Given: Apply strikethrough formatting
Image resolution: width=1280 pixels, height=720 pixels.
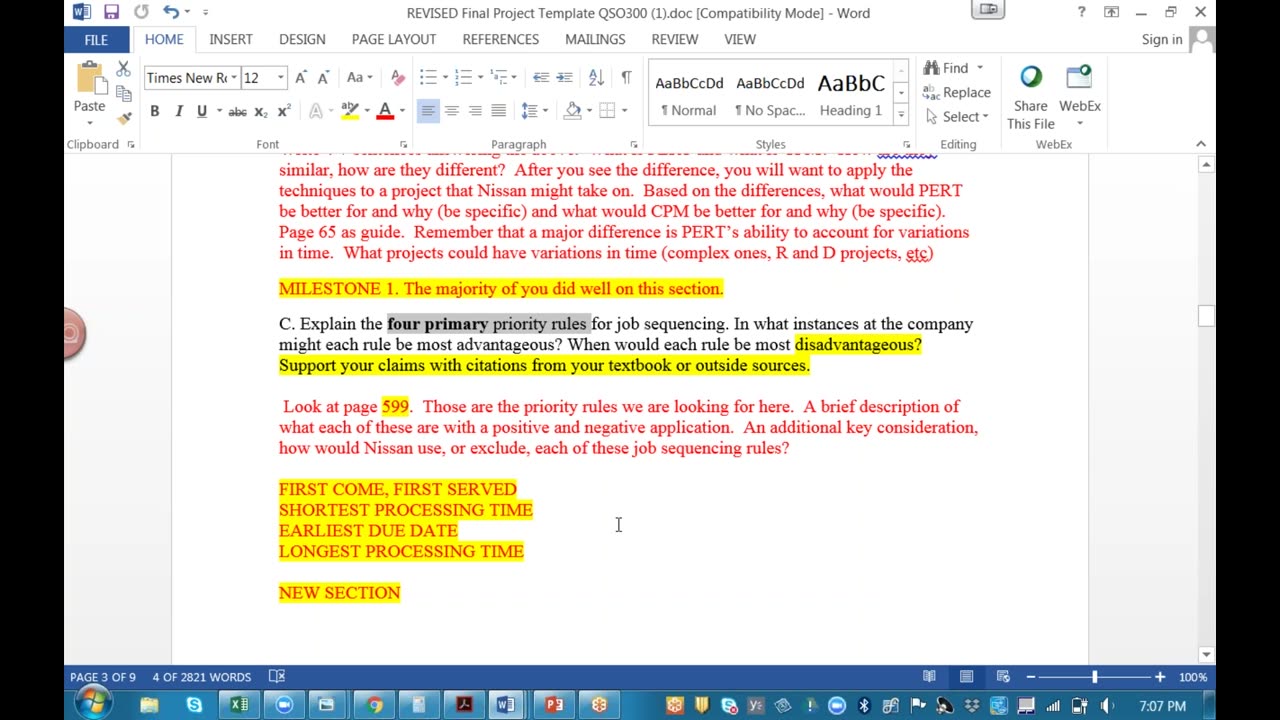Looking at the screenshot, I should [237, 111].
